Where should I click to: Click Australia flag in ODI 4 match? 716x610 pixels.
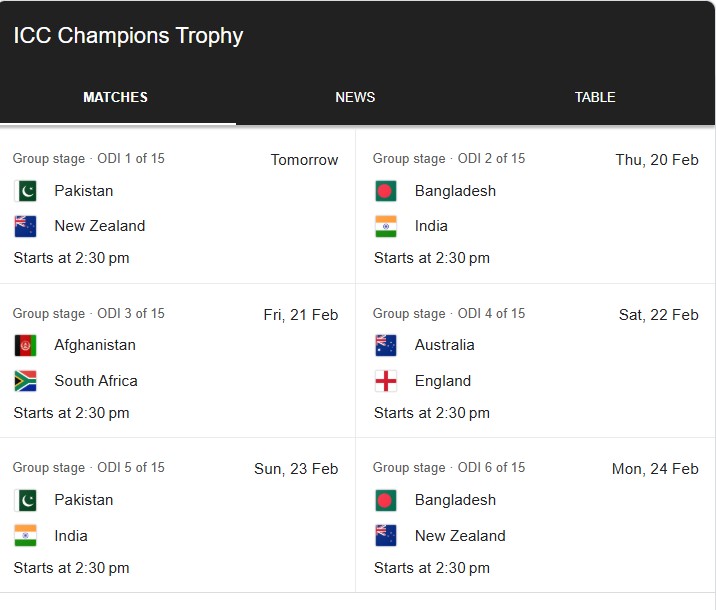pyautogui.click(x=386, y=345)
